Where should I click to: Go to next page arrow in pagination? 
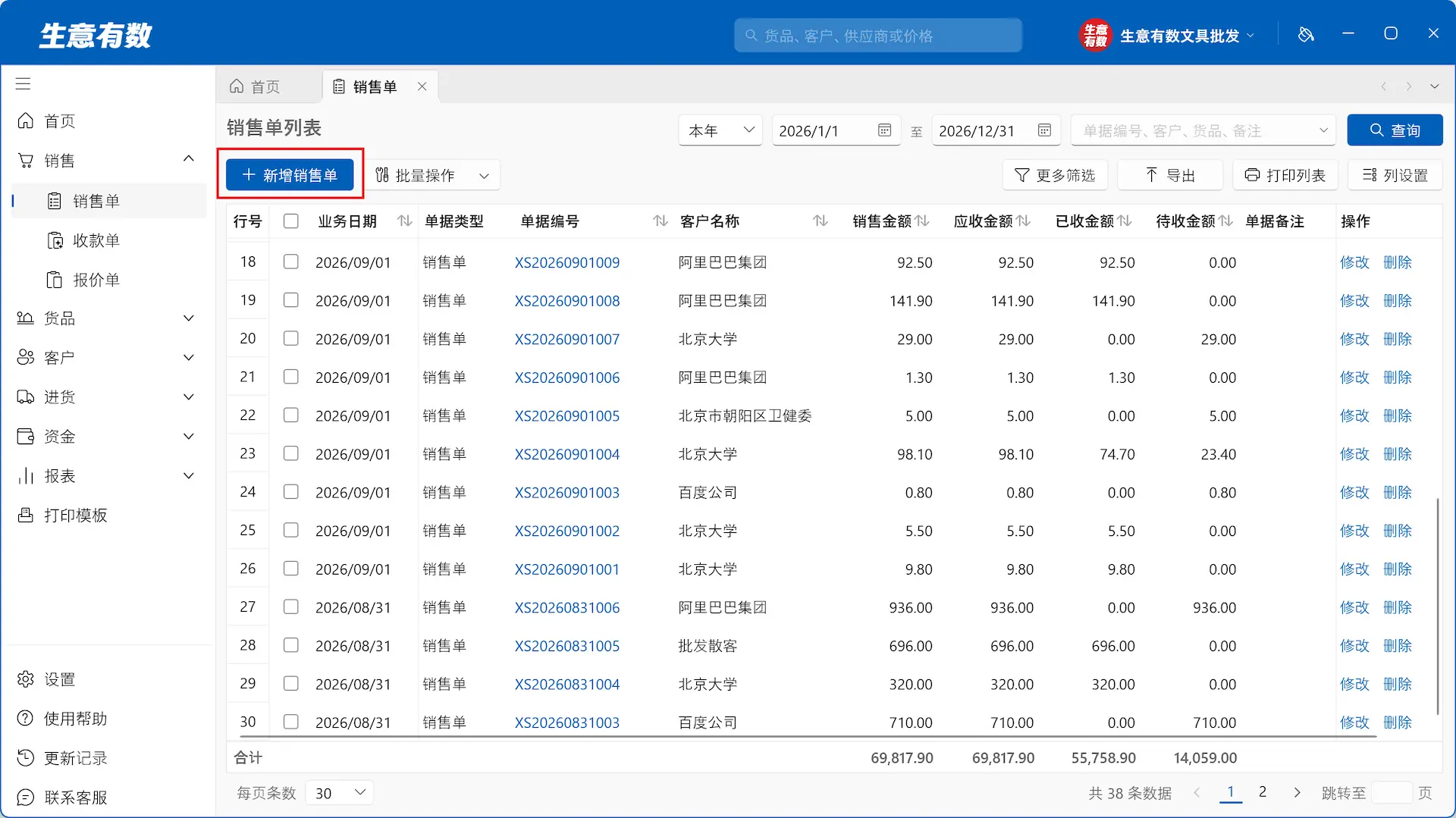(1297, 792)
